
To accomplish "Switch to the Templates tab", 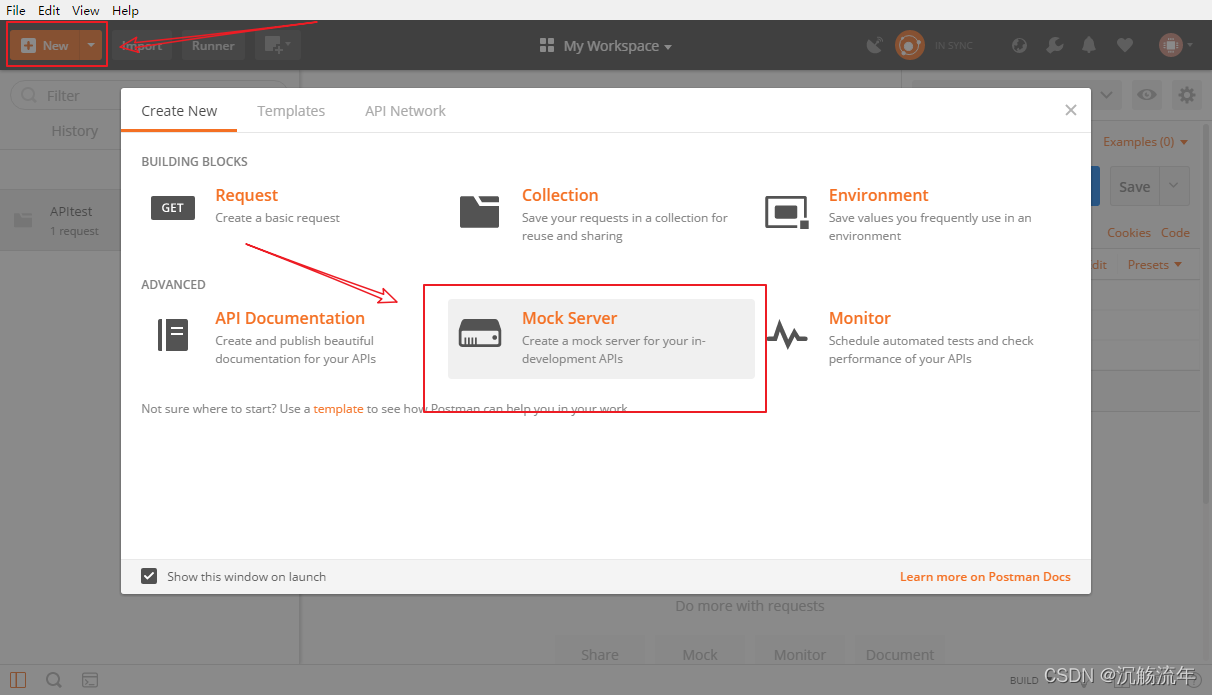I will click(291, 111).
